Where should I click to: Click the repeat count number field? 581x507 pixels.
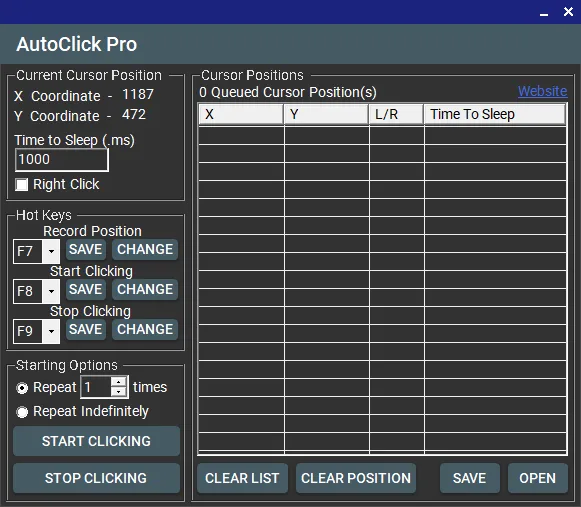click(x=96, y=387)
